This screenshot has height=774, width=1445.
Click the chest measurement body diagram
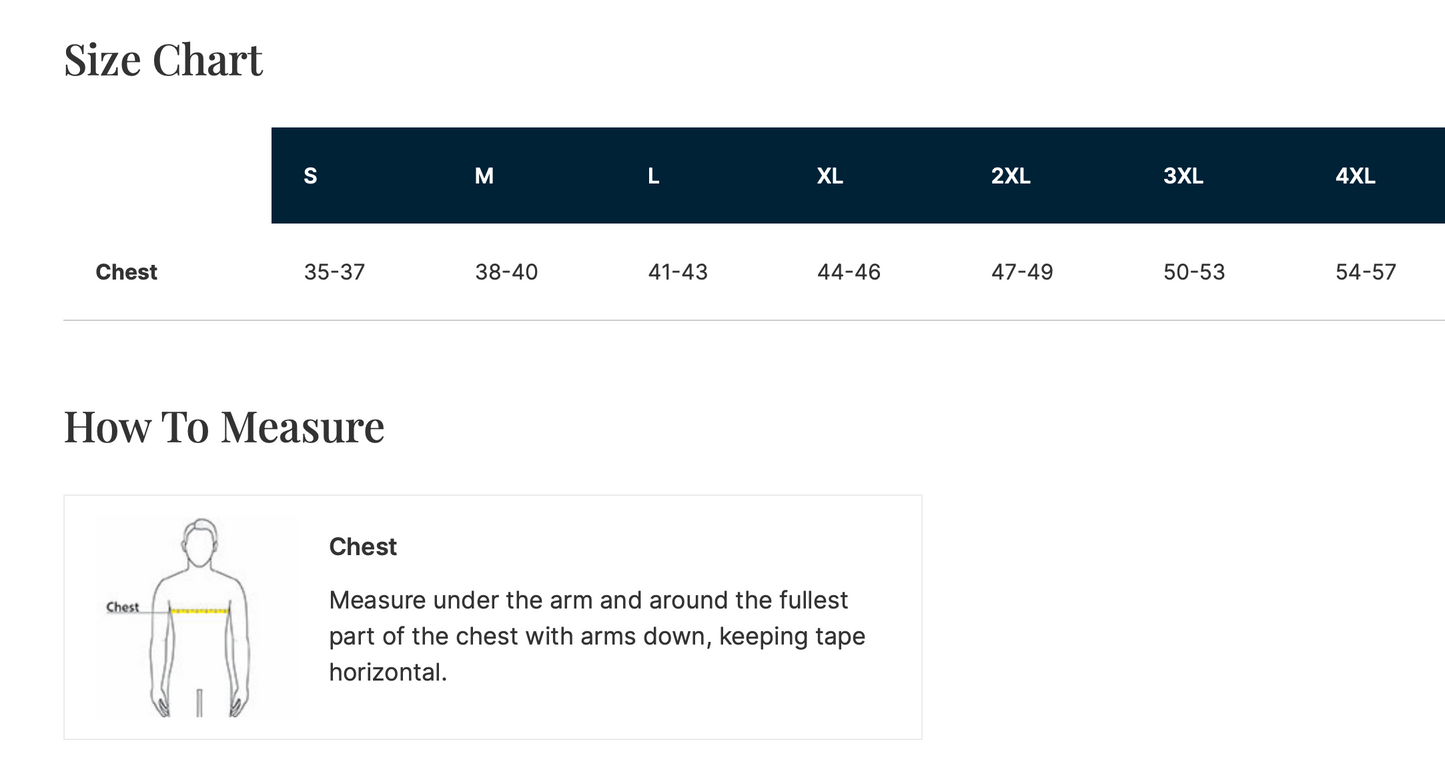[198, 617]
